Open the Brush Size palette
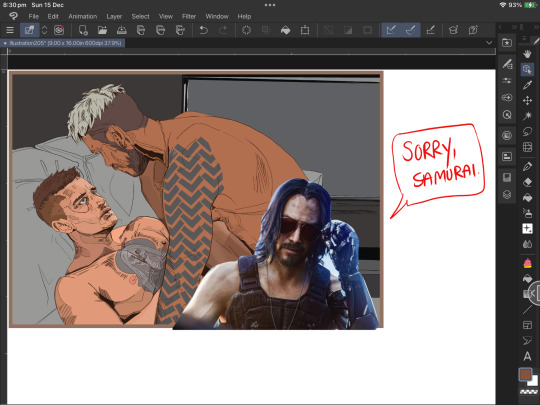Screen dimensions: 540x405 pyautogui.click(x=507, y=98)
